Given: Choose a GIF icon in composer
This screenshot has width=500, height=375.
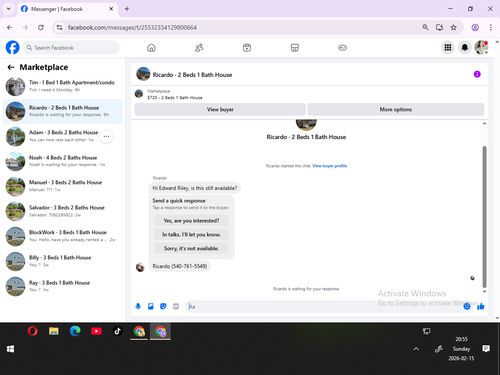Looking at the screenshot, I should click(x=176, y=306).
